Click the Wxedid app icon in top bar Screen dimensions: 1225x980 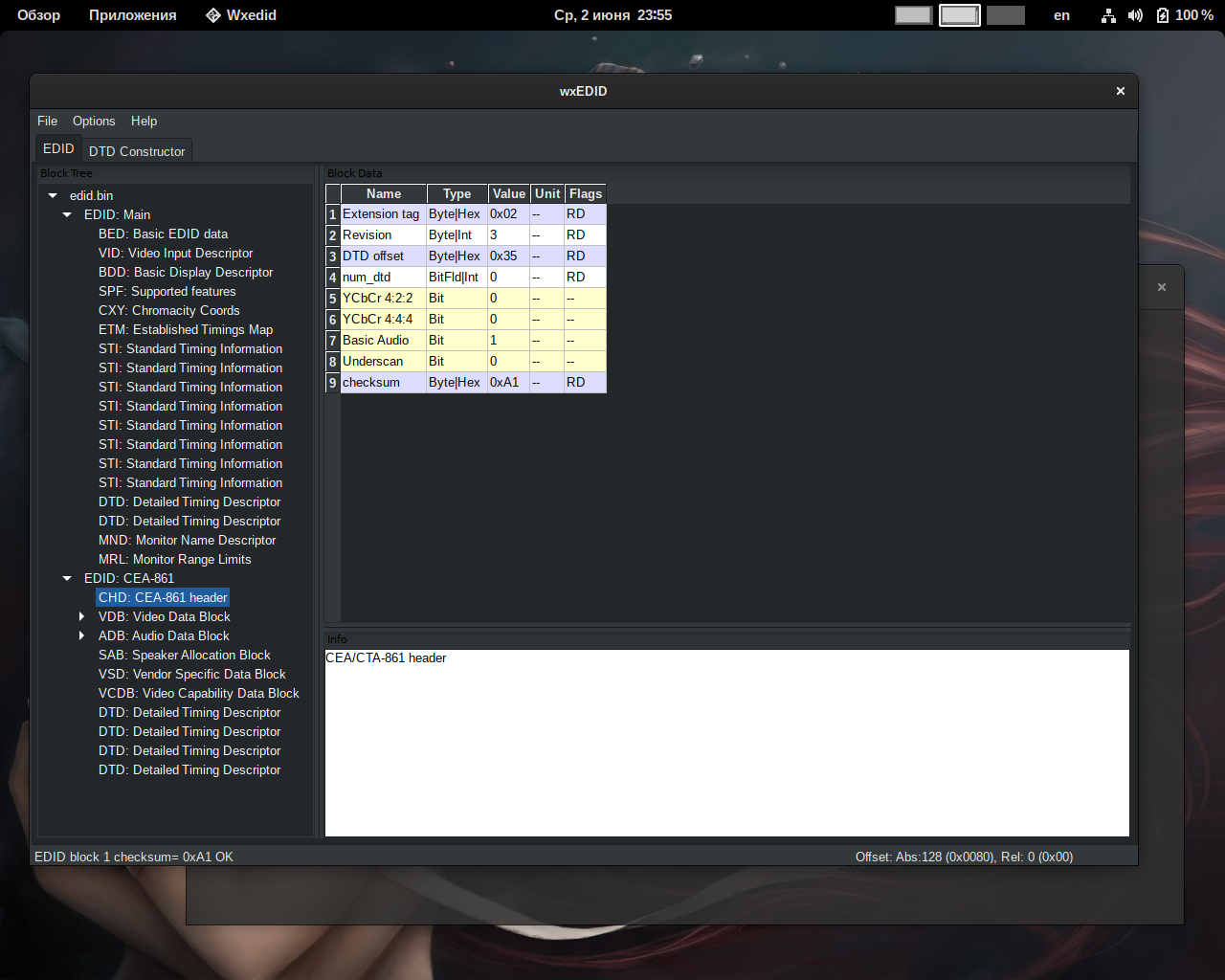coord(213,15)
